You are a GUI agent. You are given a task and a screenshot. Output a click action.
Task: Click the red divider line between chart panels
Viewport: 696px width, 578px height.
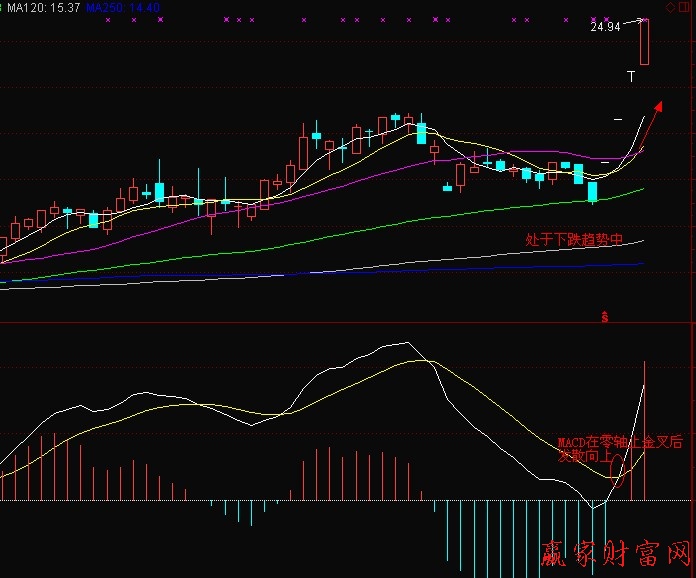300,323
